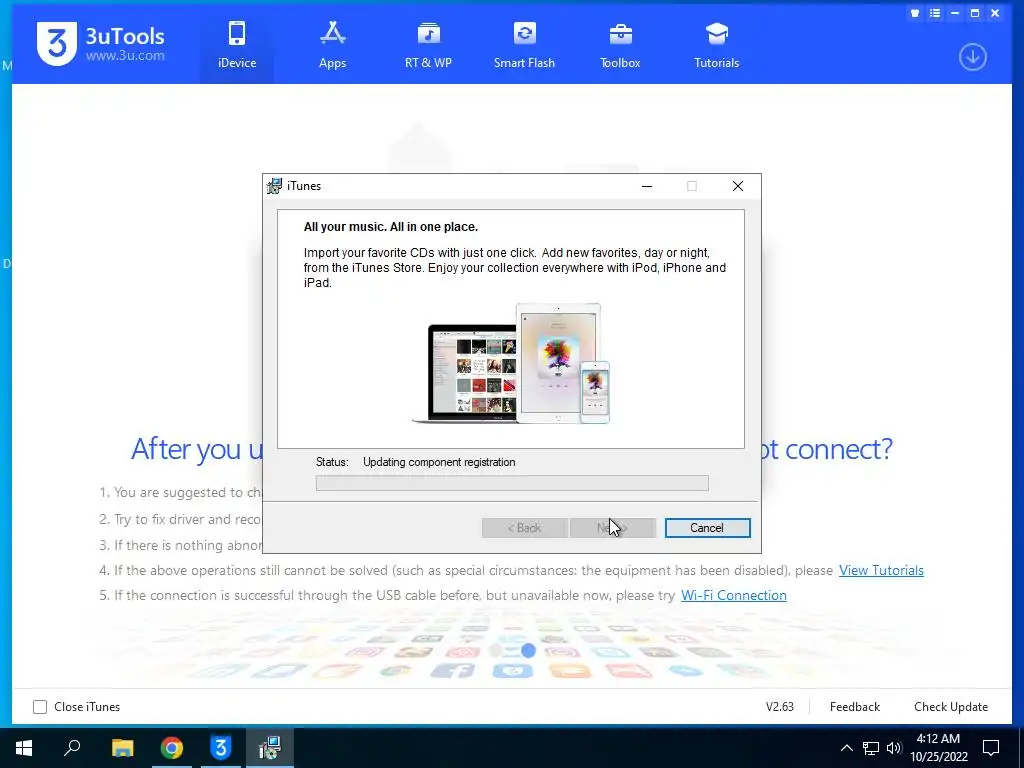
Task: Open the Windows notification center
Action: click(991, 748)
